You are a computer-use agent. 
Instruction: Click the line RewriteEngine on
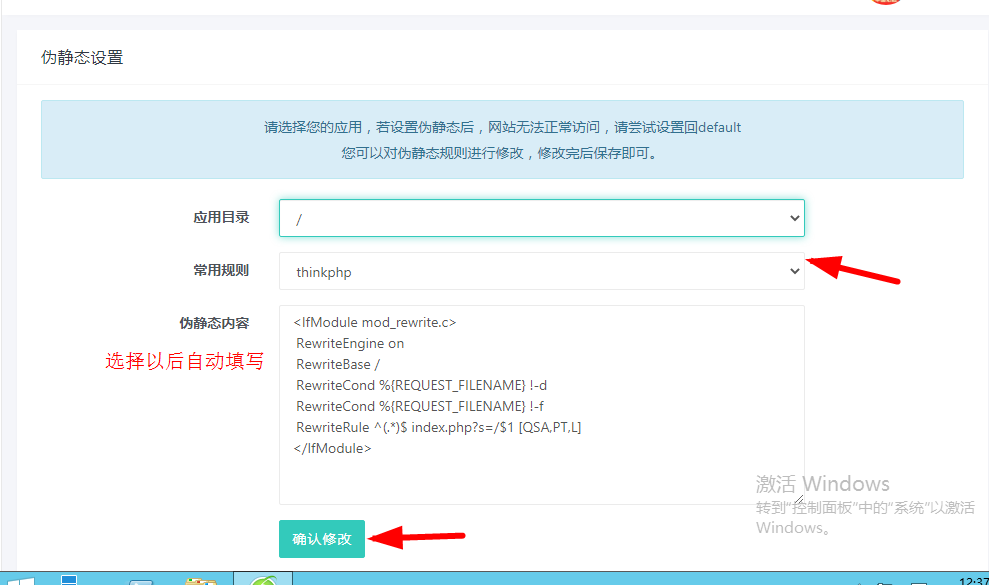click(x=350, y=343)
